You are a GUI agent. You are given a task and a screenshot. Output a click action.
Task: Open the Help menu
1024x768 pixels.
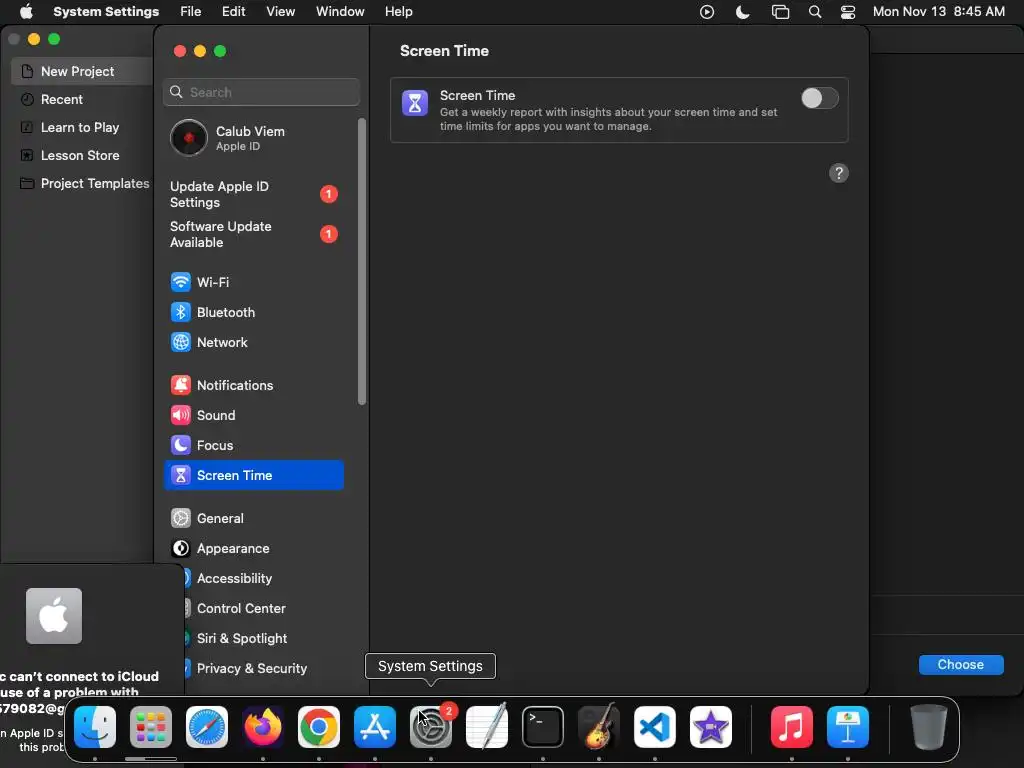398,12
